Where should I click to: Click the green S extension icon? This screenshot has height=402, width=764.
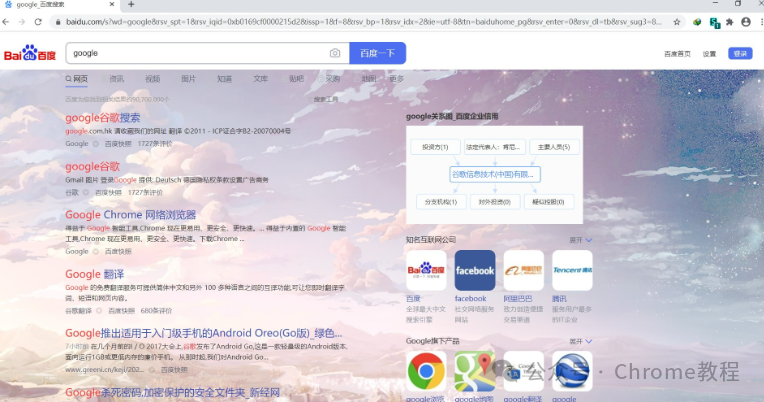click(x=715, y=22)
